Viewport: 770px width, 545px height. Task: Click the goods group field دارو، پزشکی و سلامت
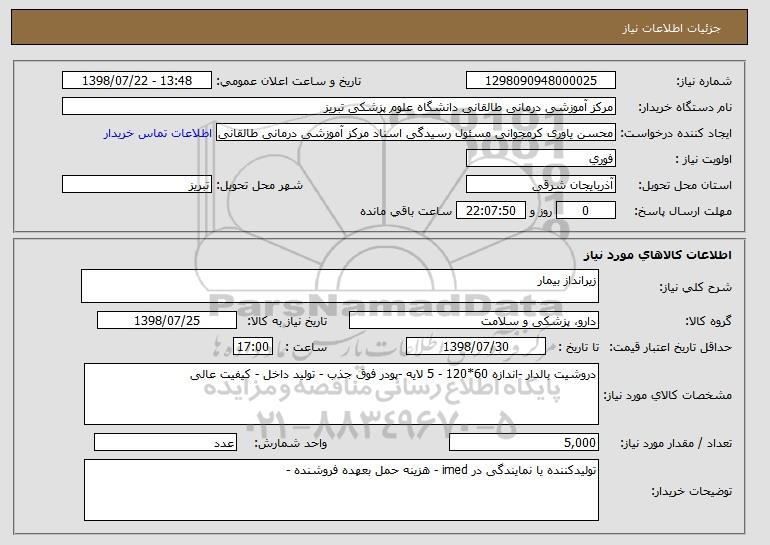(x=474, y=321)
